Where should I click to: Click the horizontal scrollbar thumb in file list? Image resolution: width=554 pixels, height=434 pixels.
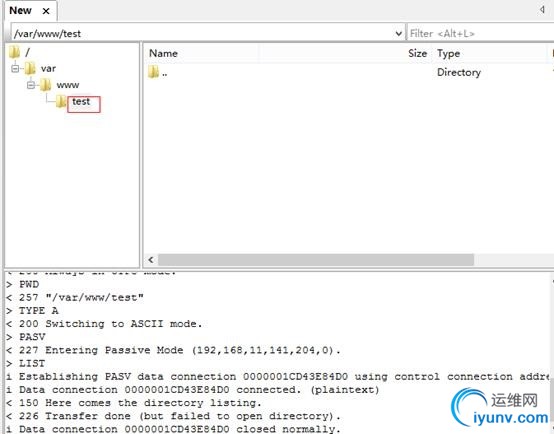coord(316,260)
